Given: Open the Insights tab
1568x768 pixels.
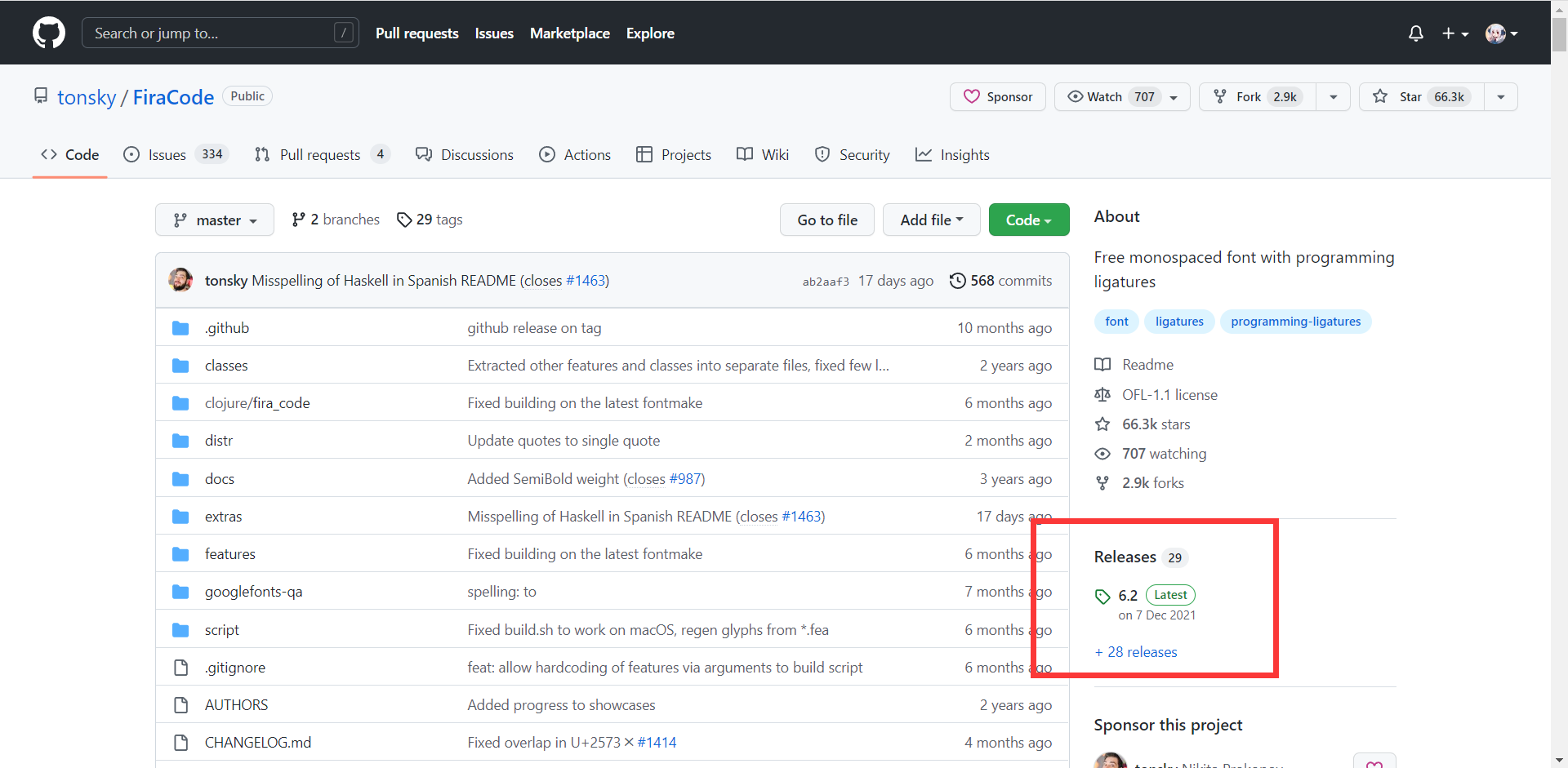Looking at the screenshot, I should pos(952,155).
